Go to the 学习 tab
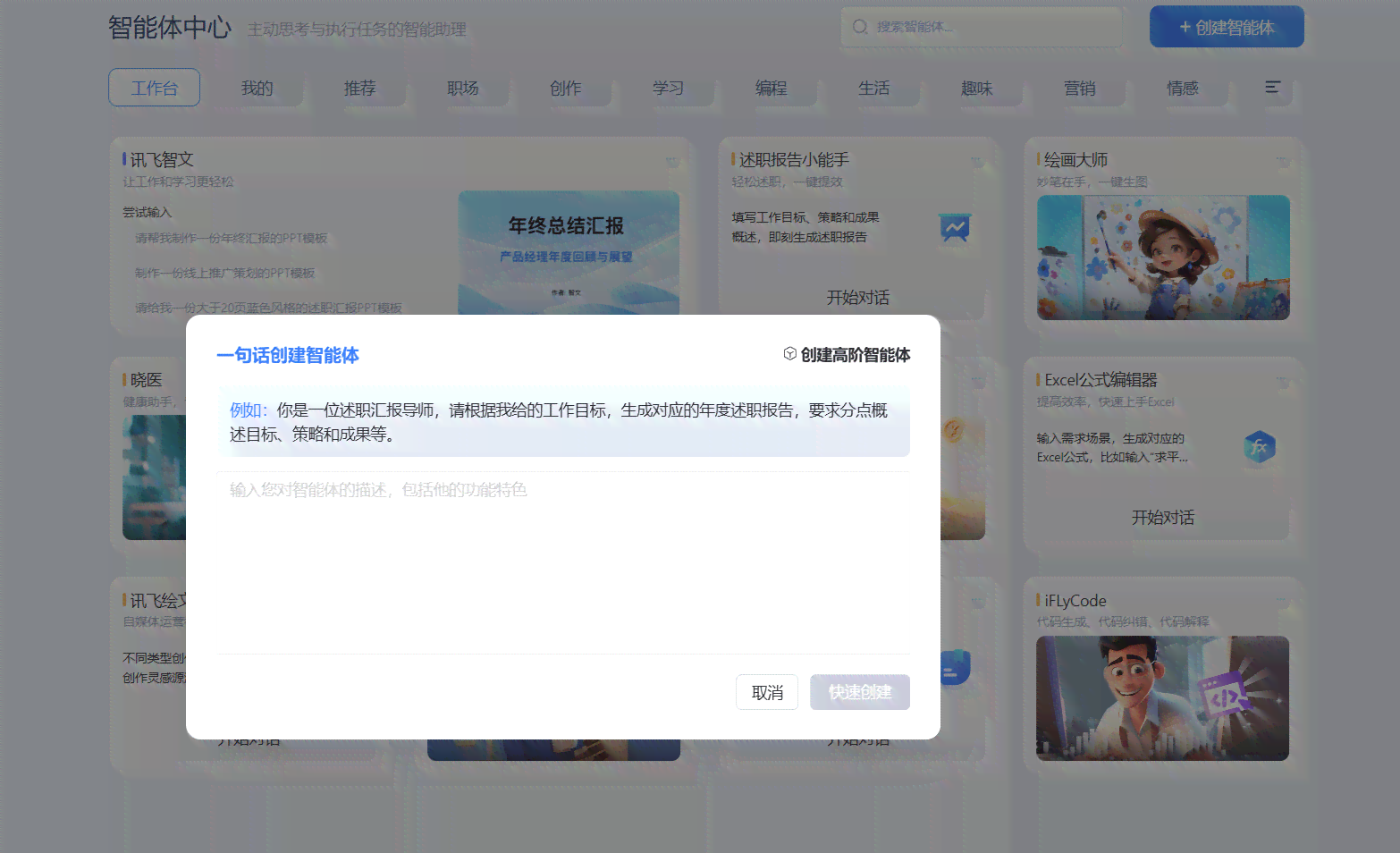 (668, 88)
